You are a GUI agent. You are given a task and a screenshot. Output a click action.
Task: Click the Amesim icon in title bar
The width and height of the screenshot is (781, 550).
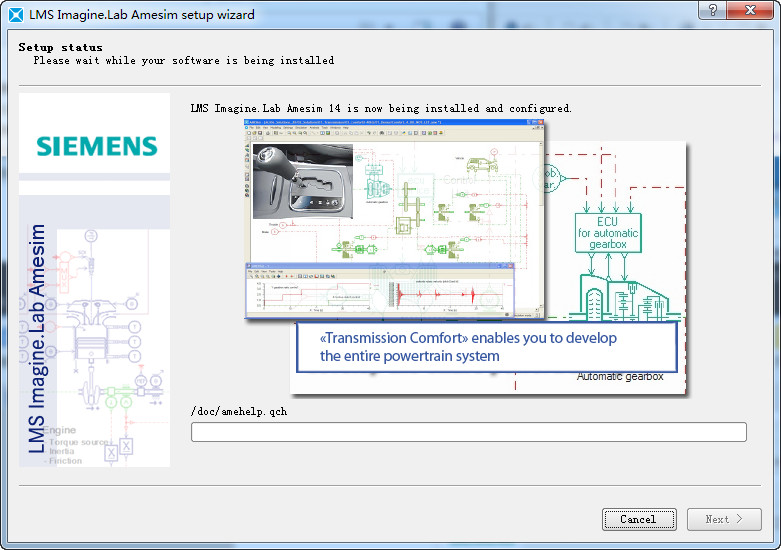point(16,15)
